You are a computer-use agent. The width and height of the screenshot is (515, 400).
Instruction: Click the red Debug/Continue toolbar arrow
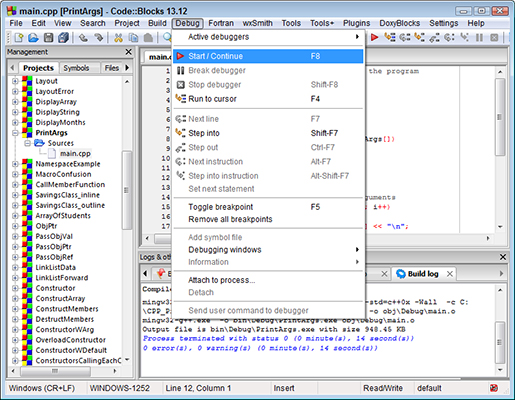[375, 37]
